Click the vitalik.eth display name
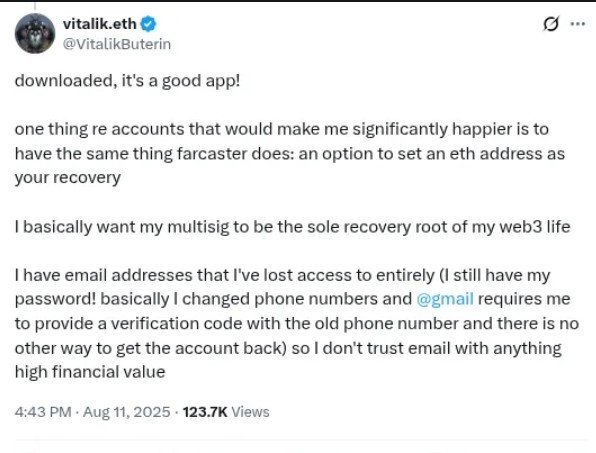The image size is (596, 453). pos(100,24)
